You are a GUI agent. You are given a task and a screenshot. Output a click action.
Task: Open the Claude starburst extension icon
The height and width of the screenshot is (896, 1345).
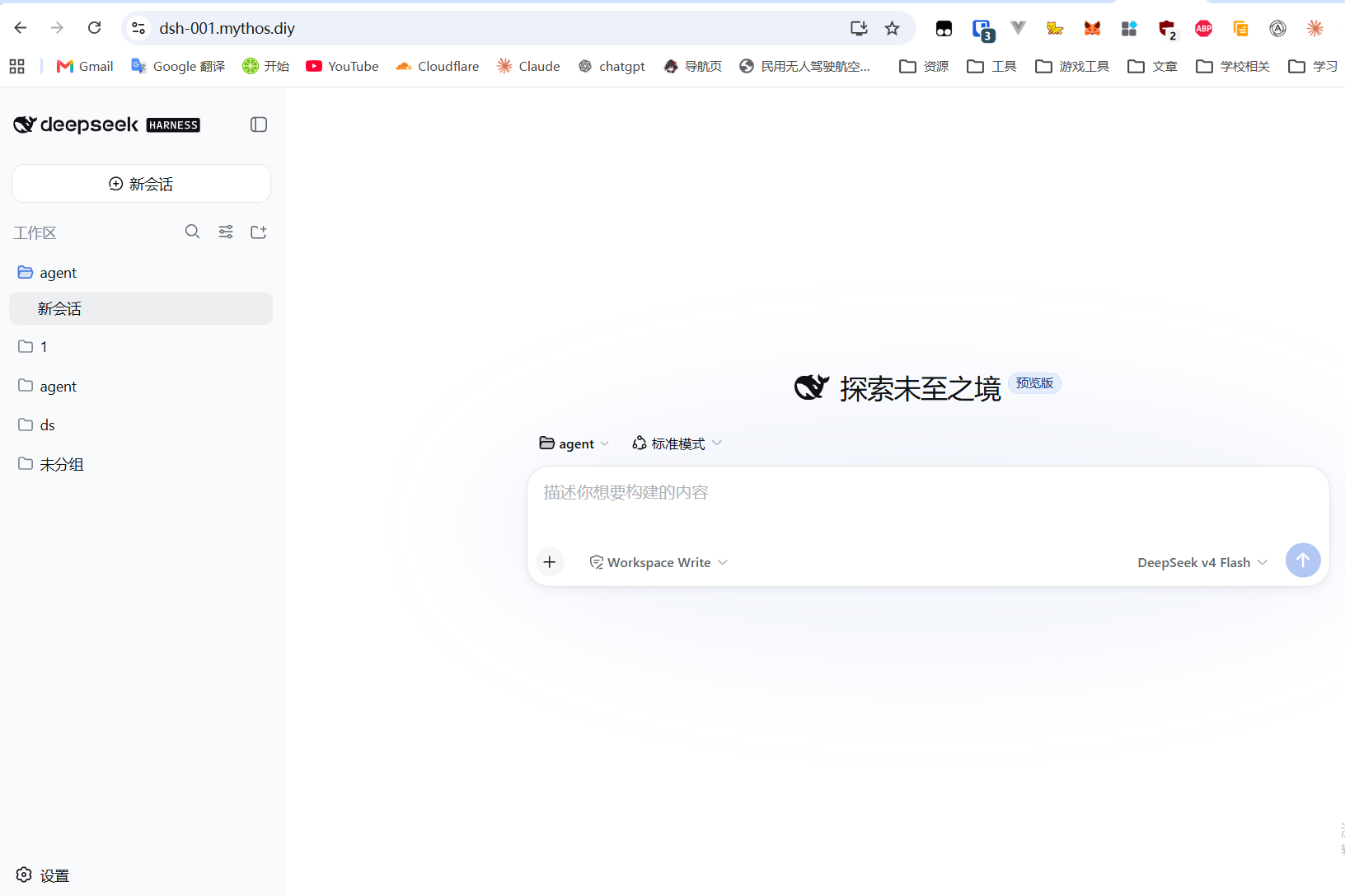pyautogui.click(x=1315, y=29)
